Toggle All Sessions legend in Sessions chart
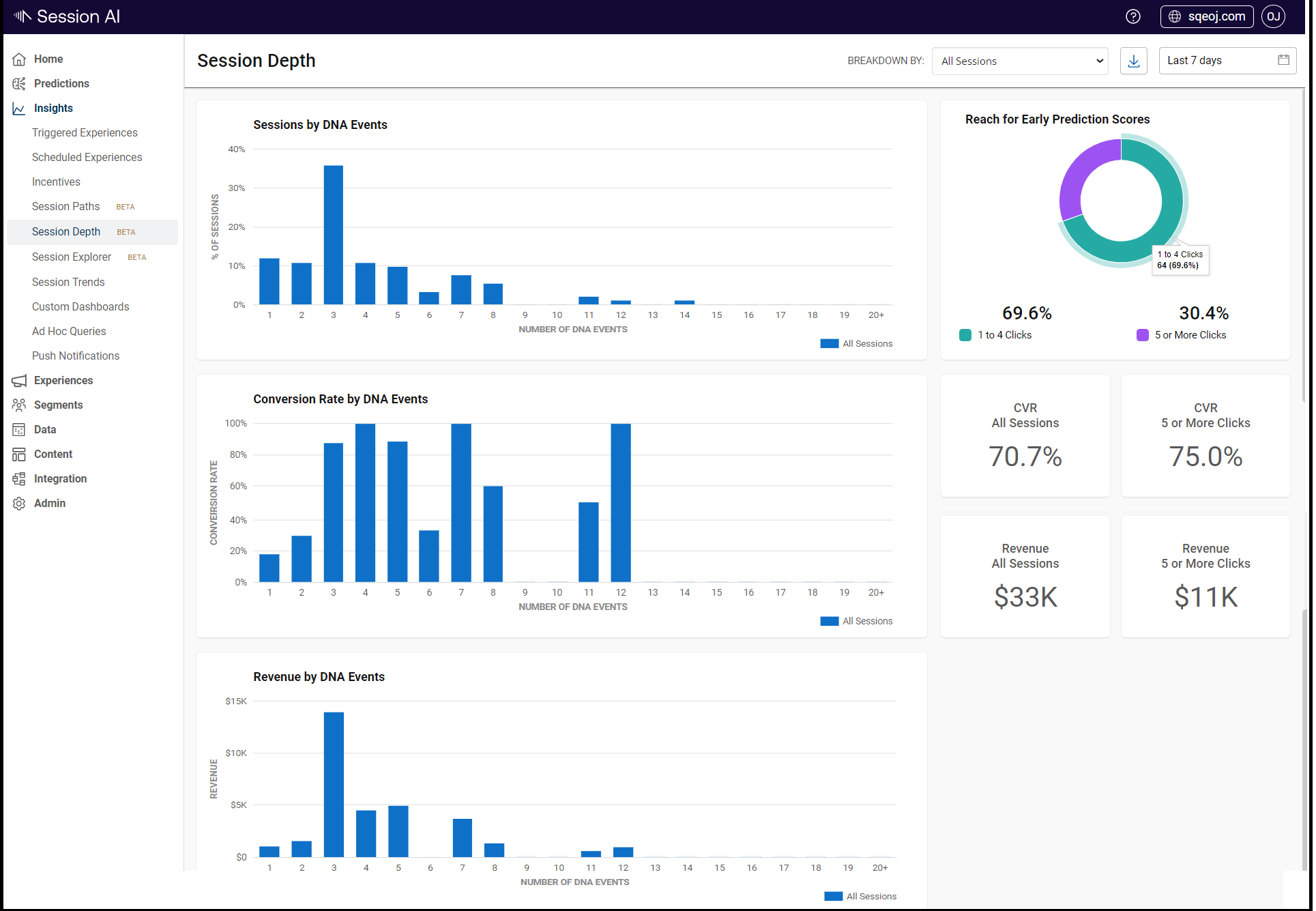Image resolution: width=1316 pixels, height=911 pixels. (856, 344)
